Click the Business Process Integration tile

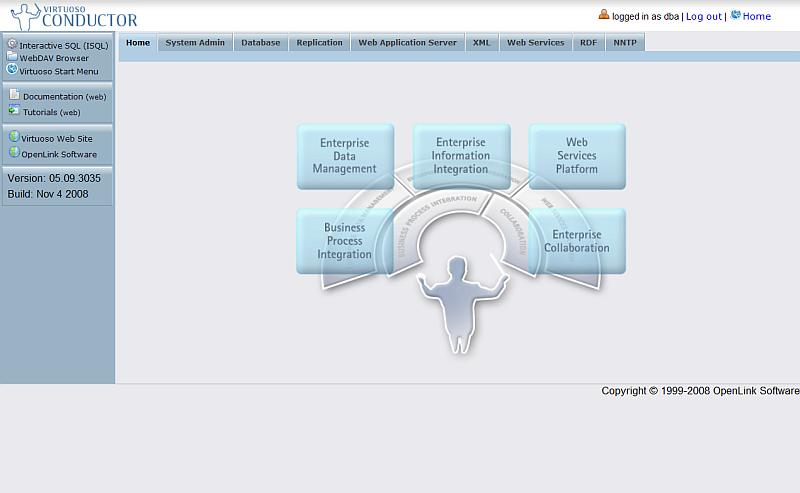345,241
